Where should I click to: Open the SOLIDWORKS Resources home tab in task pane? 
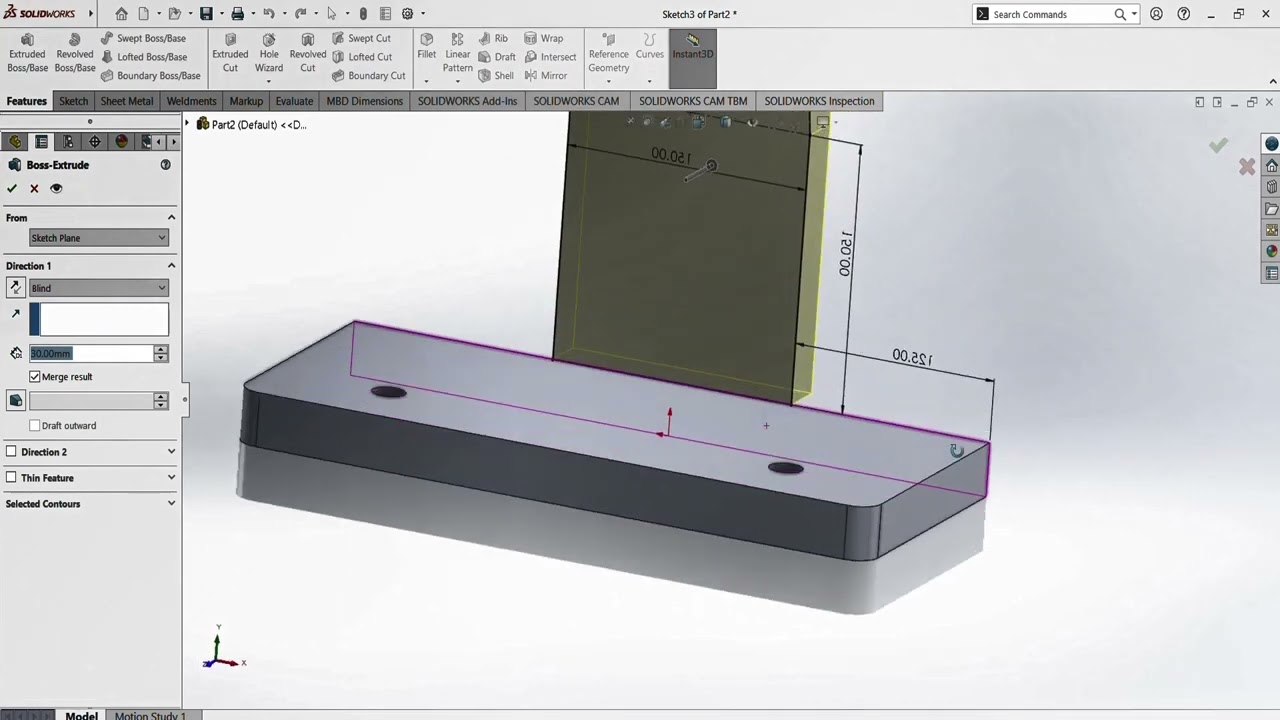[1271, 165]
